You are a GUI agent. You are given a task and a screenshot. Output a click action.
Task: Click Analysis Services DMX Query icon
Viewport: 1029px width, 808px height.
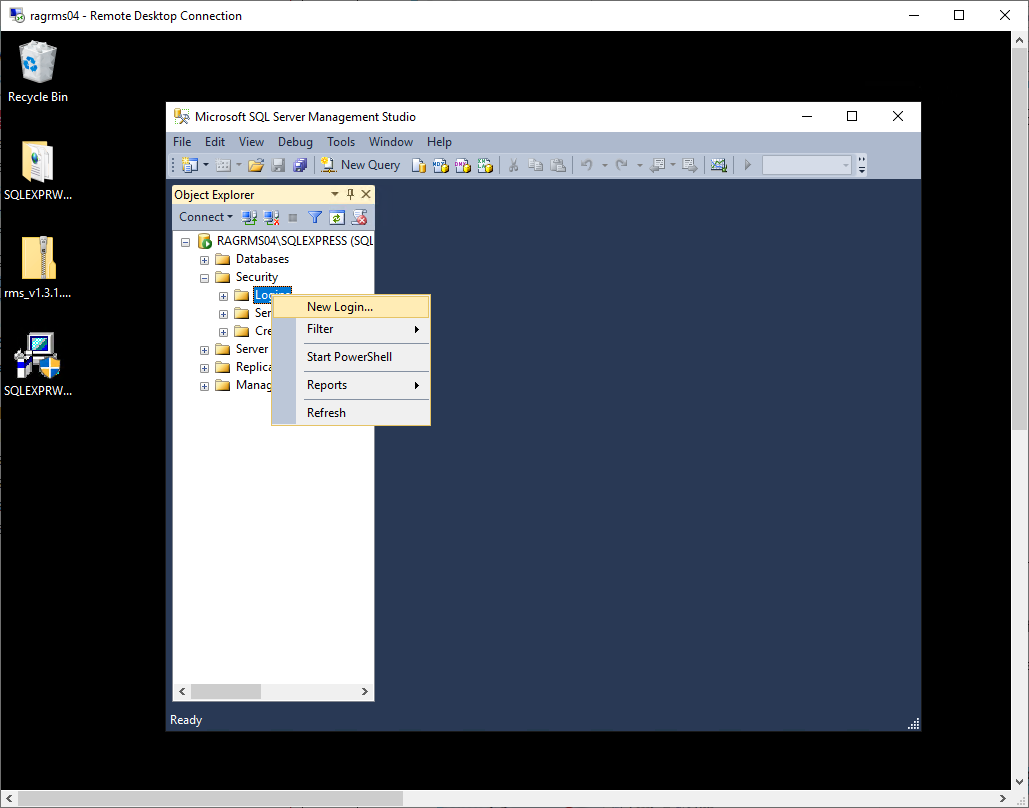pos(463,165)
